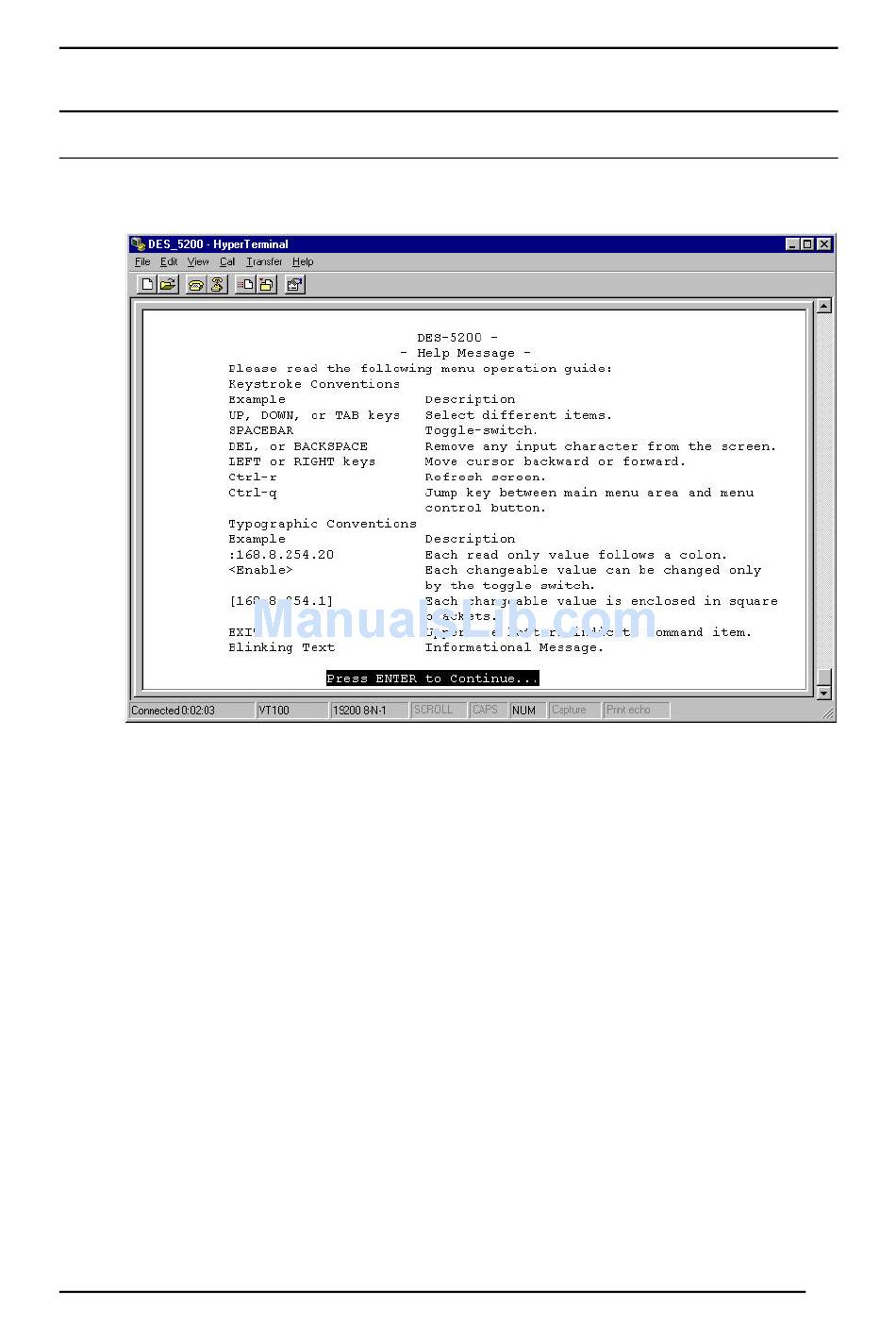The image size is (896, 1340).
Task: Click the 'Ctrl-q' terminal text
Action: tap(253, 493)
